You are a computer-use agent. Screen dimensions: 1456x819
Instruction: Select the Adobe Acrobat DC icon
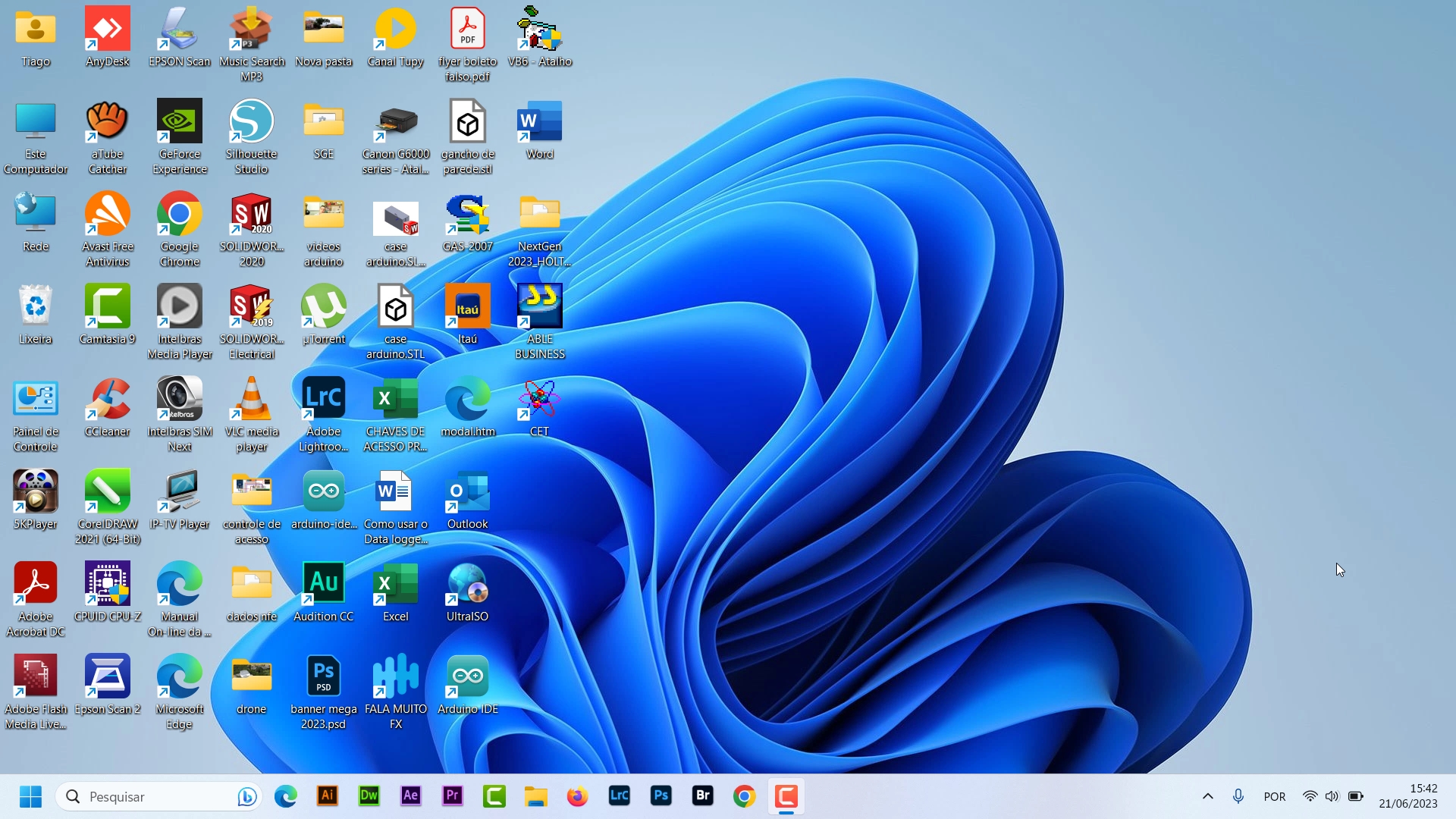[x=35, y=600]
